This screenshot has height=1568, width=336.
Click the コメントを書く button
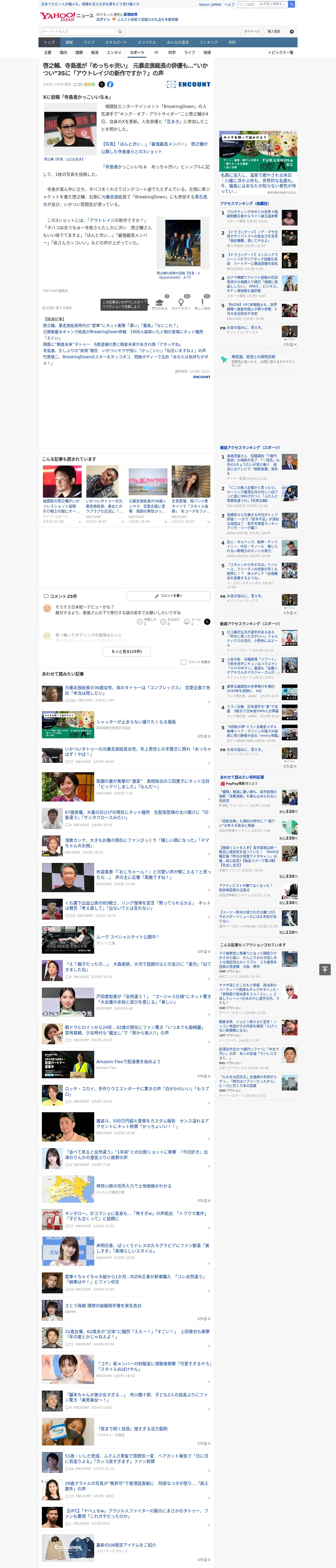(168, 596)
